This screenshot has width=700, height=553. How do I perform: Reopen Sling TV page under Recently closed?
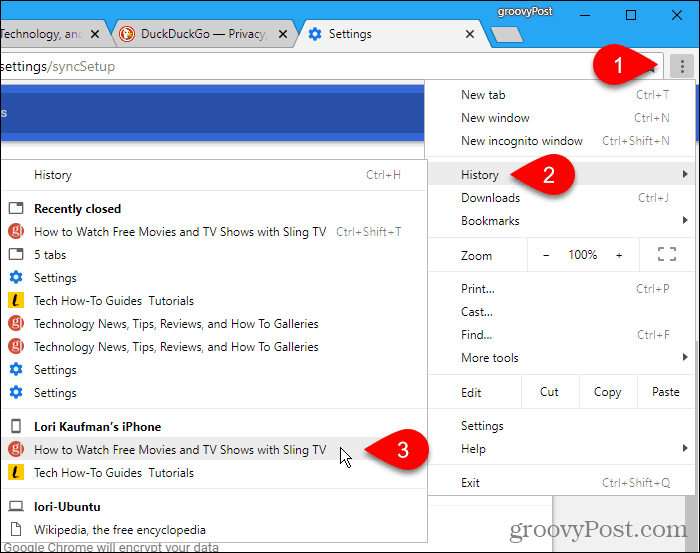click(214, 231)
